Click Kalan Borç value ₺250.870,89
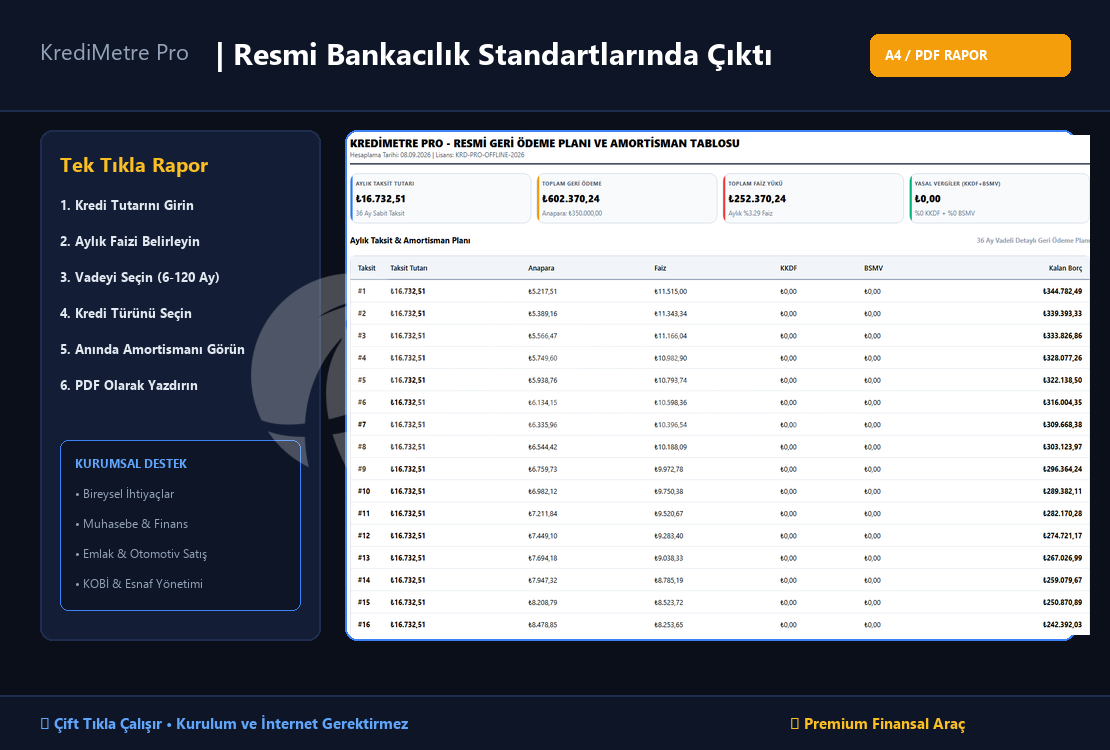1110x750 pixels. 1062,603
